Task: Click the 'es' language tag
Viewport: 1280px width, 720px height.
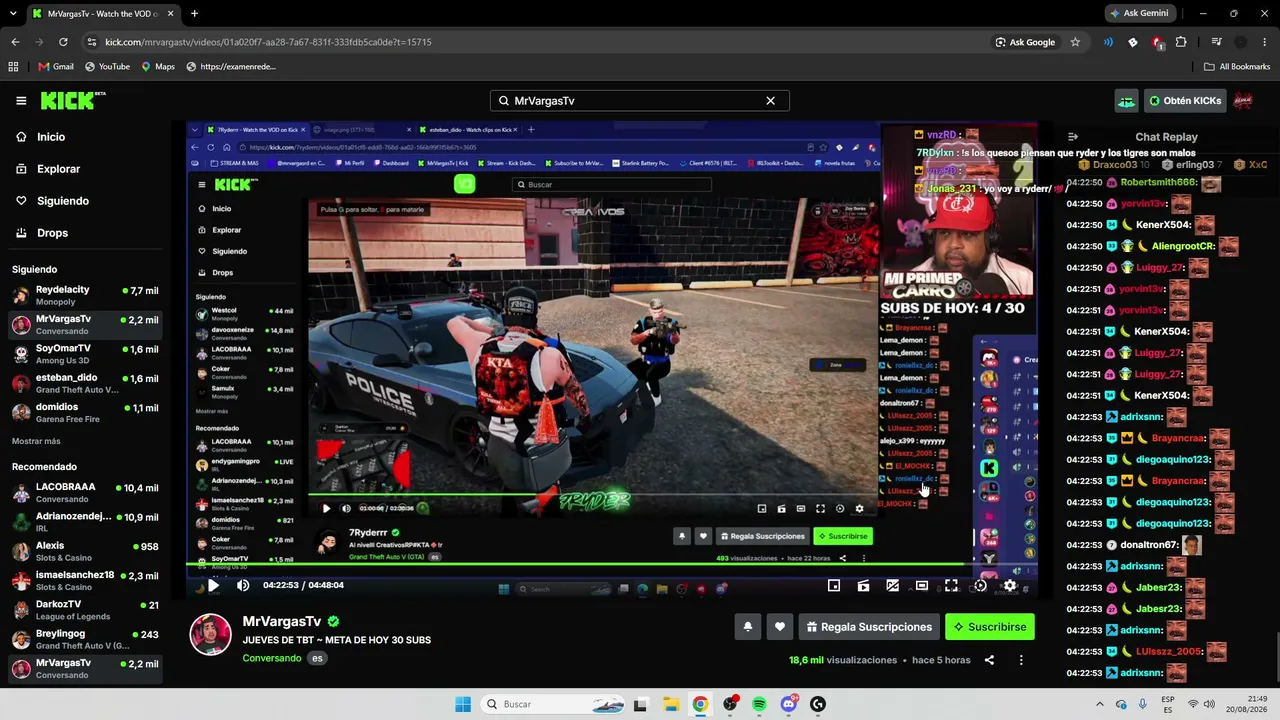Action: click(317, 658)
